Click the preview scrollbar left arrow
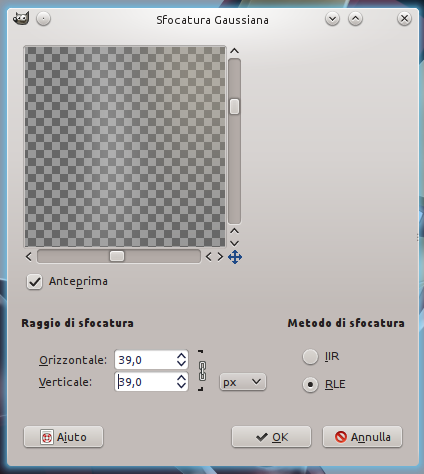The height and width of the screenshot is (474, 424). [29, 257]
